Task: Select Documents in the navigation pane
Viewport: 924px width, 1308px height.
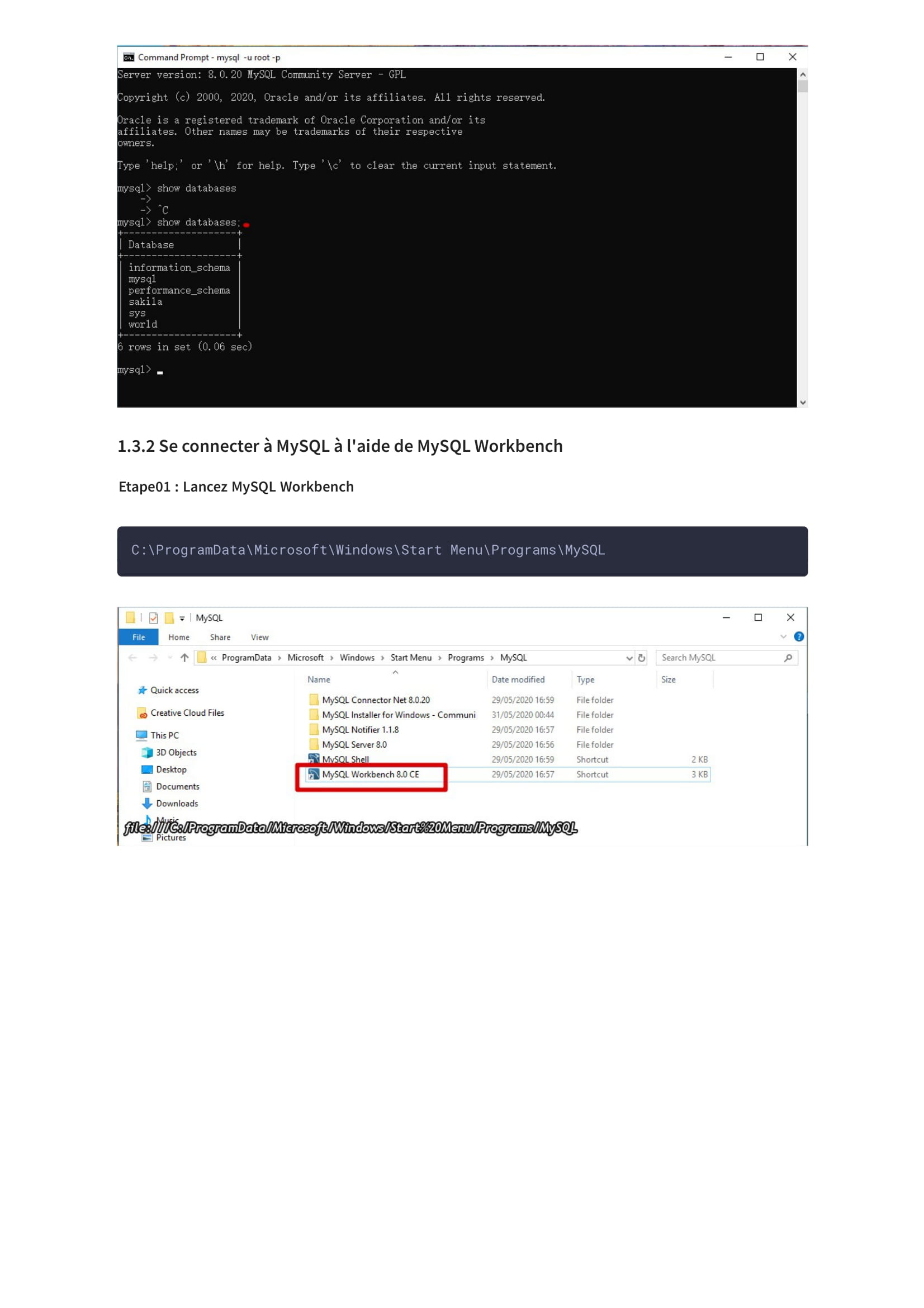Action: point(170,786)
